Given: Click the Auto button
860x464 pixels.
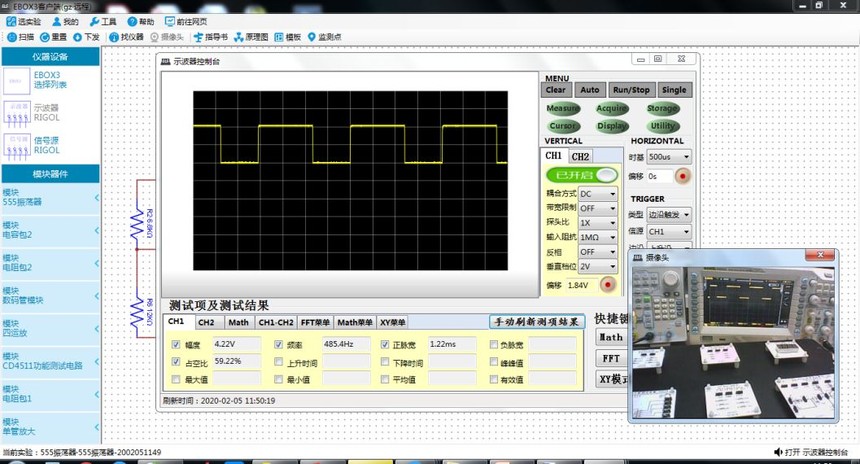Looking at the screenshot, I should point(590,90).
